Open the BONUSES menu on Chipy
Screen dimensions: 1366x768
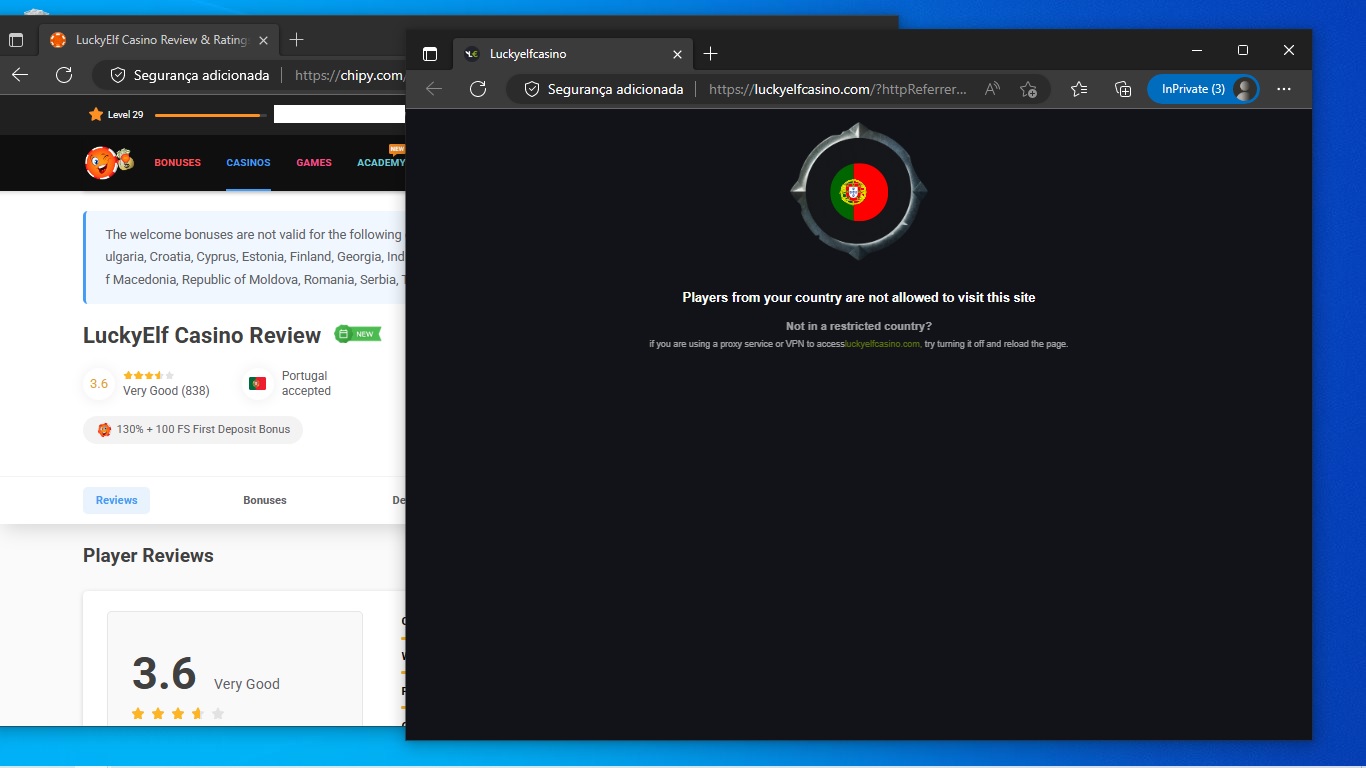177,163
